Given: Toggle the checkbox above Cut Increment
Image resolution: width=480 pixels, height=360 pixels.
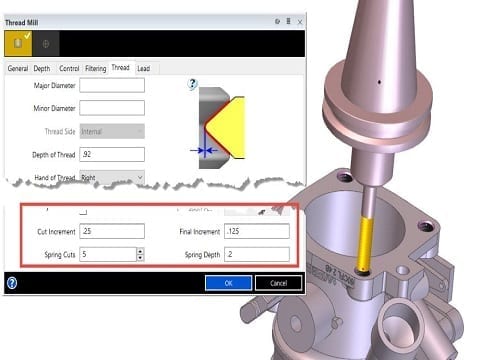Looking at the screenshot, I should point(84,212).
